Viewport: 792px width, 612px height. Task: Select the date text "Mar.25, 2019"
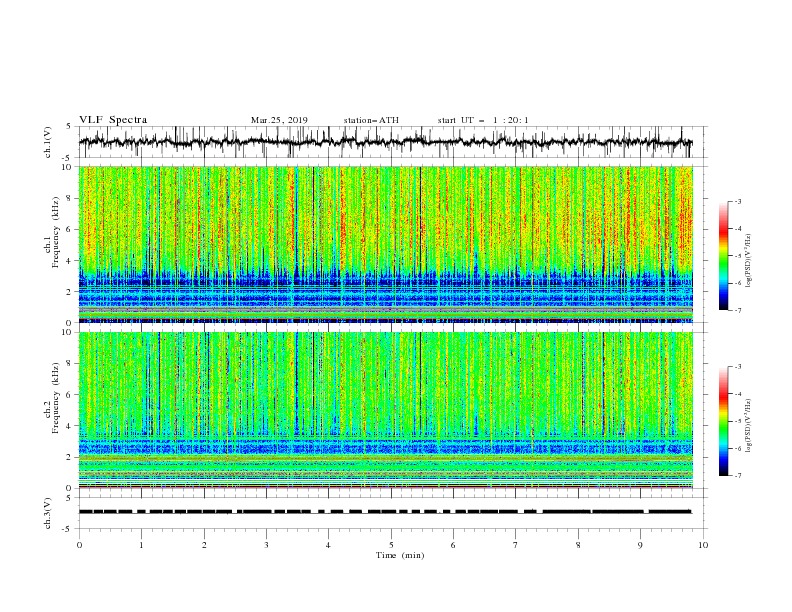[279, 120]
